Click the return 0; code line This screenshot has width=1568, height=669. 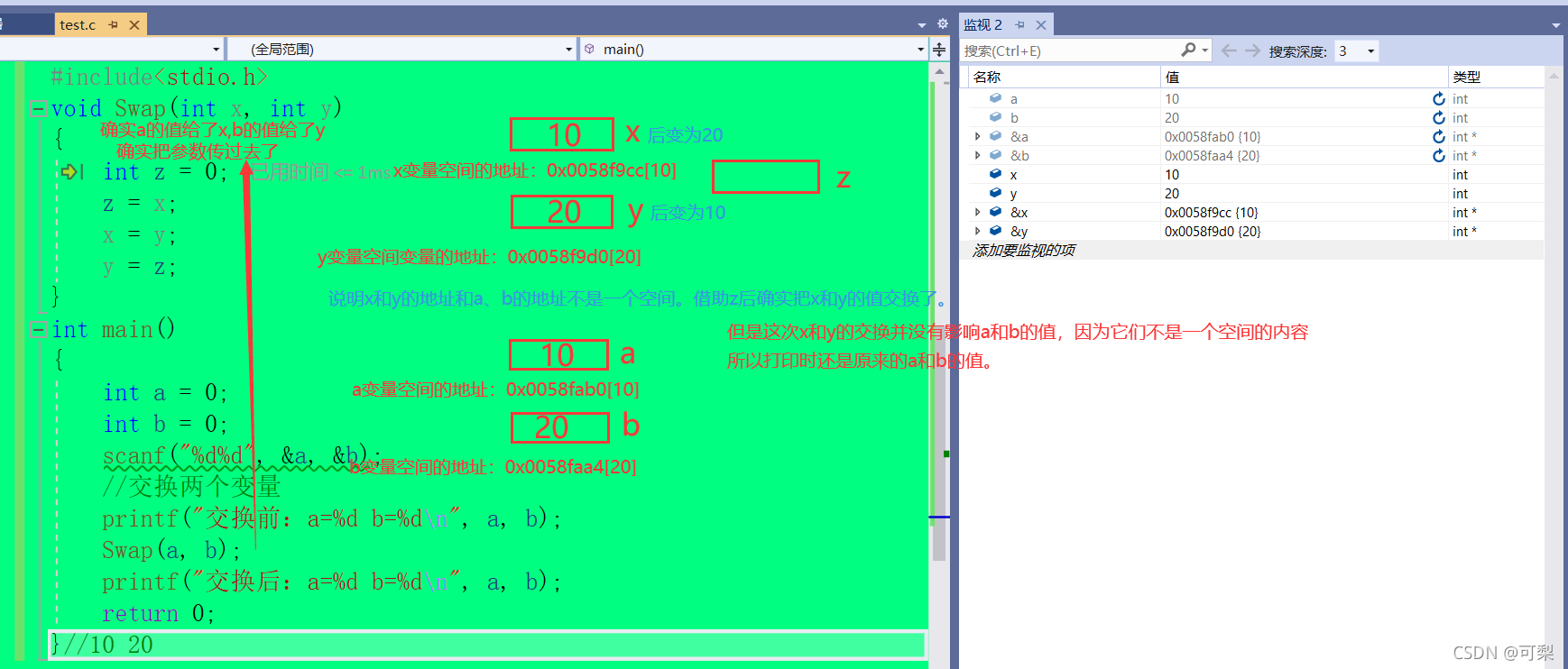click(x=158, y=613)
